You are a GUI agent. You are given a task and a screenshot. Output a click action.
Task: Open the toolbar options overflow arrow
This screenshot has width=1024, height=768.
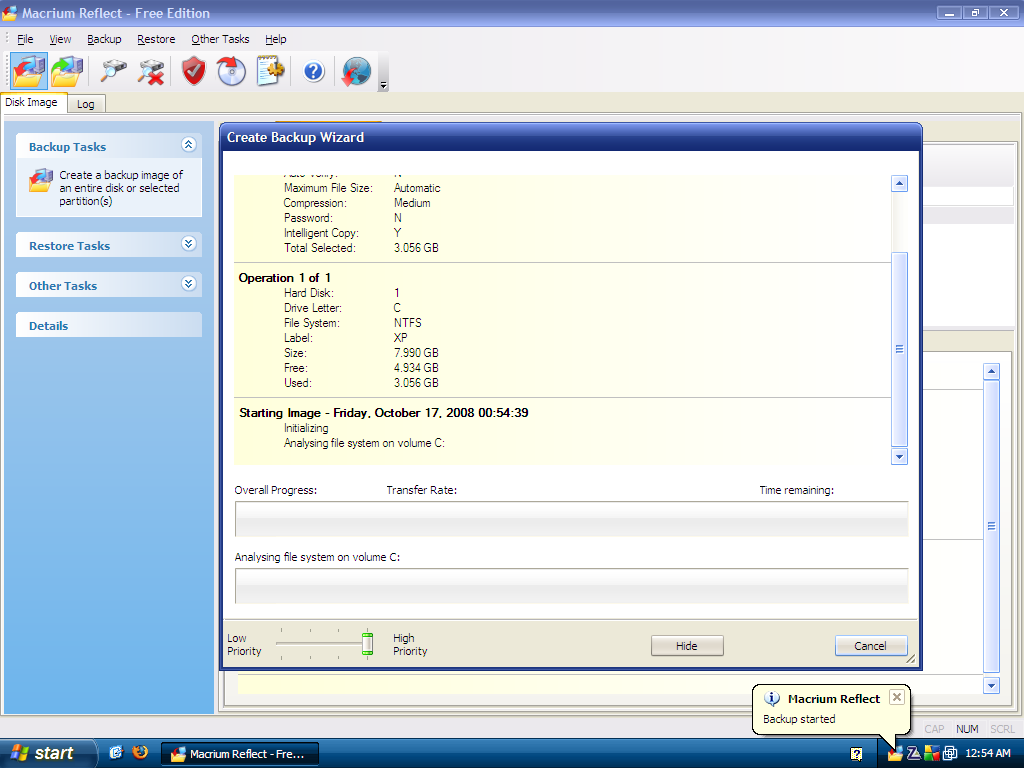pos(383,85)
